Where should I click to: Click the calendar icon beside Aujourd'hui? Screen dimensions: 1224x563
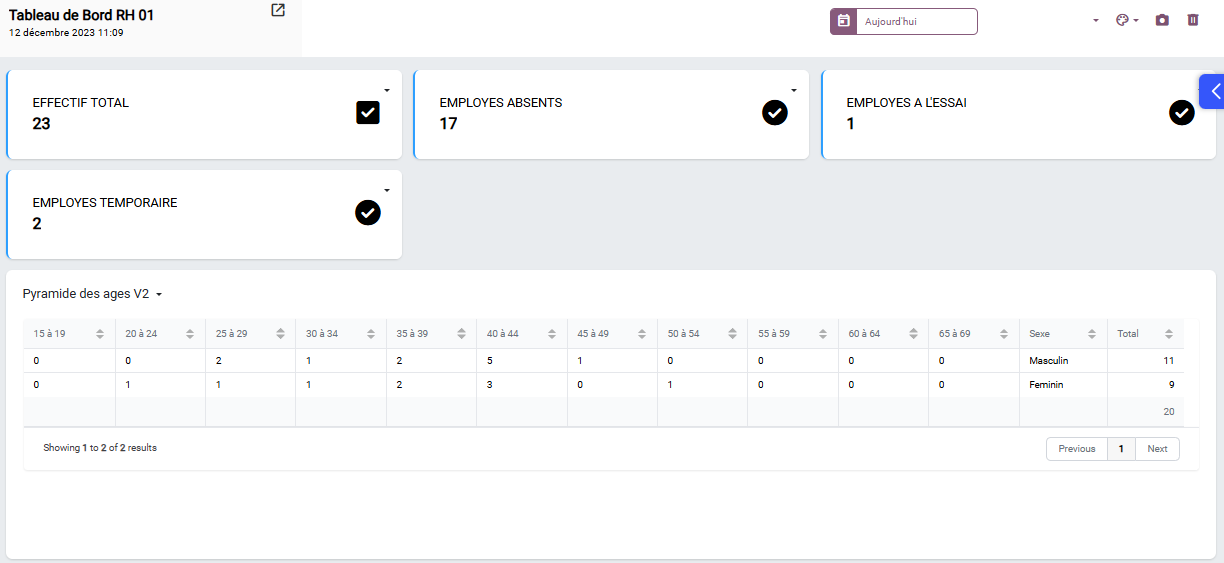[843, 21]
